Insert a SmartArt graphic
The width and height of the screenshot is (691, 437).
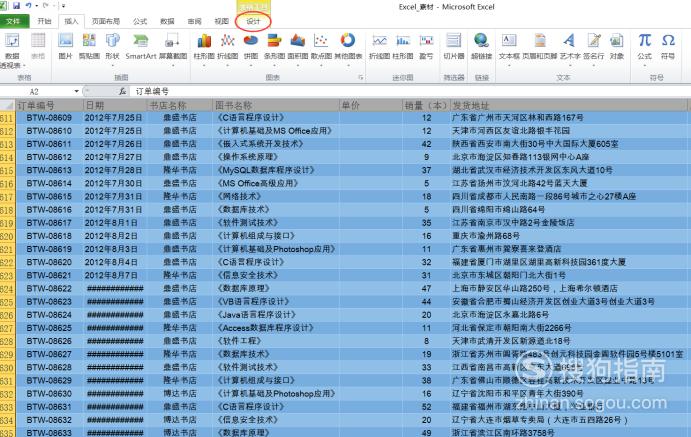click(x=141, y=46)
